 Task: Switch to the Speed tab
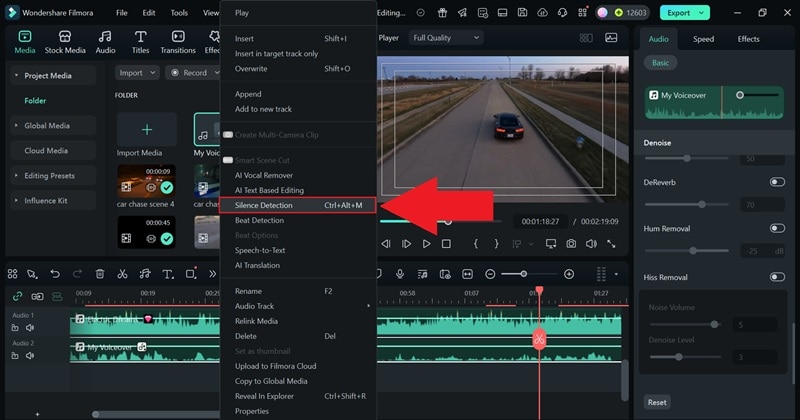(703, 39)
